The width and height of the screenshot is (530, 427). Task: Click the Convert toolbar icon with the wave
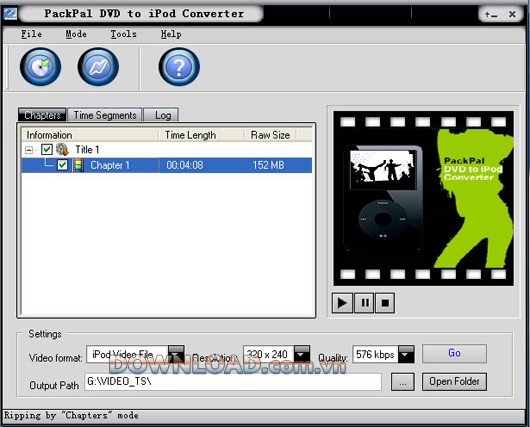(98, 67)
